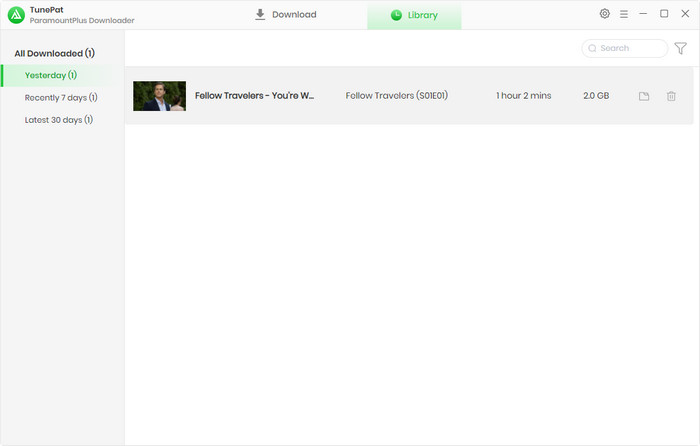This screenshot has height=446, width=700.
Task: Open output folder for Fellow Travelers
Action: [x=644, y=96]
